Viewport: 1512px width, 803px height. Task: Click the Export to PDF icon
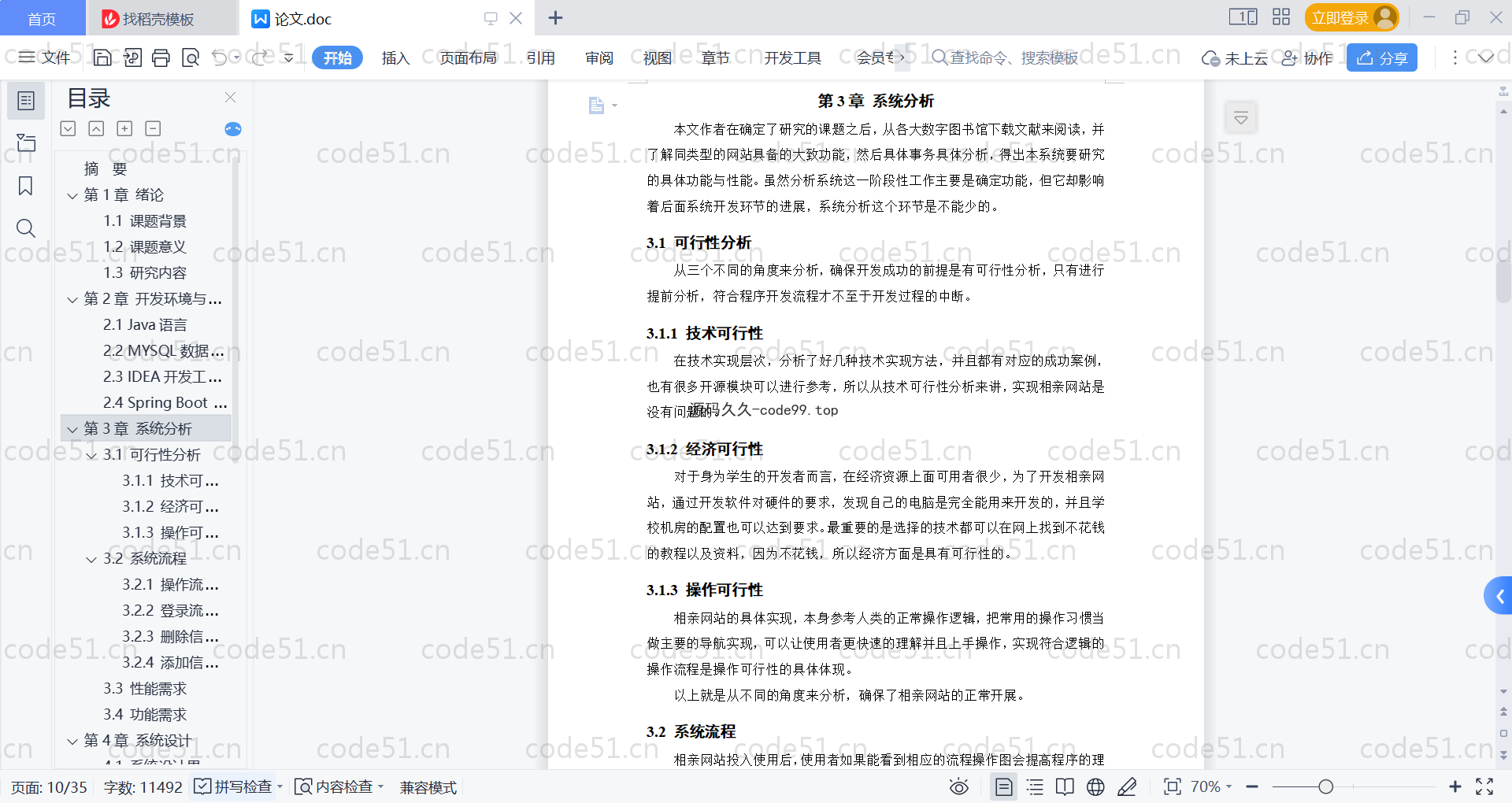click(132, 57)
